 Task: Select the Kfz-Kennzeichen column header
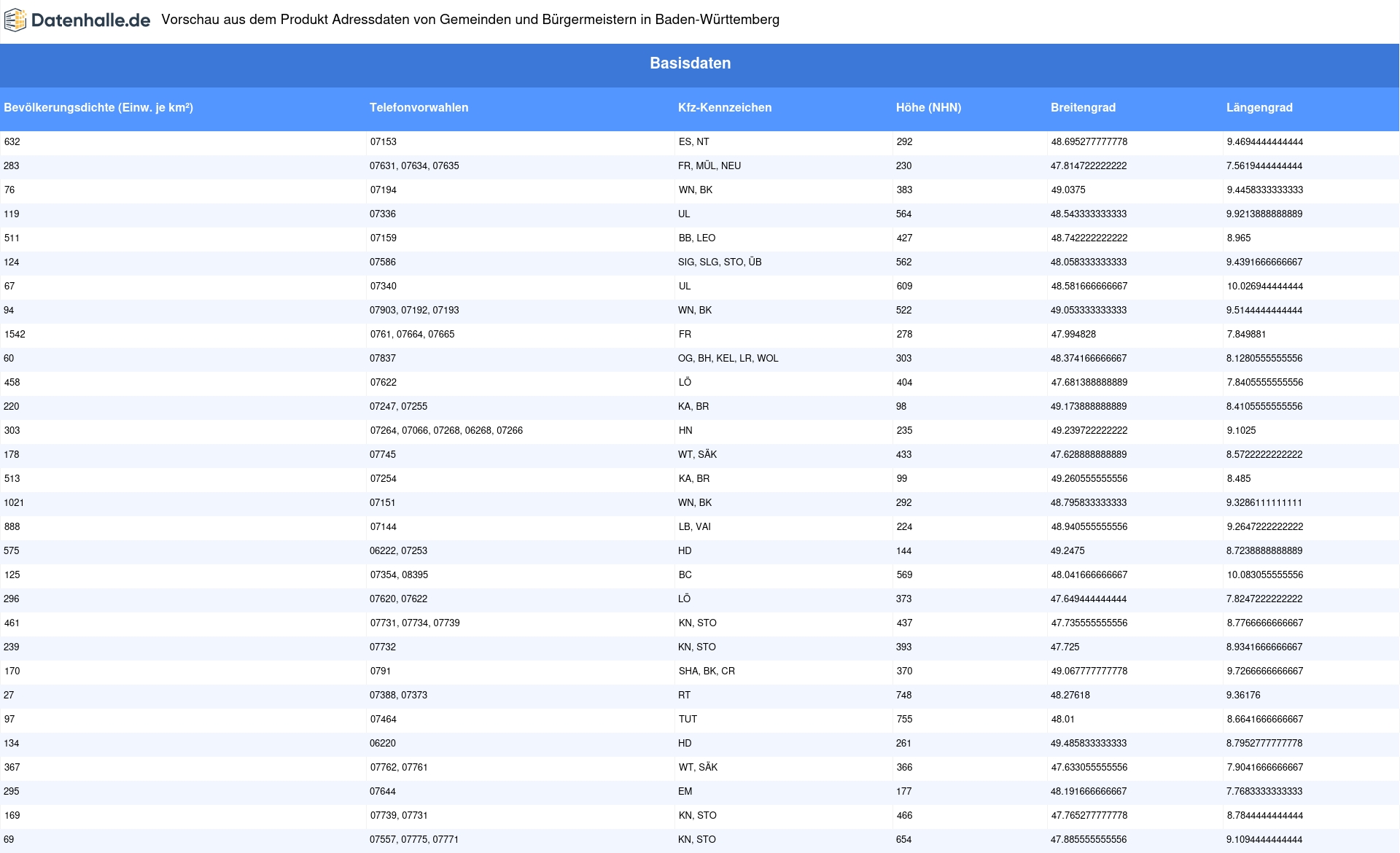(725, 108)
